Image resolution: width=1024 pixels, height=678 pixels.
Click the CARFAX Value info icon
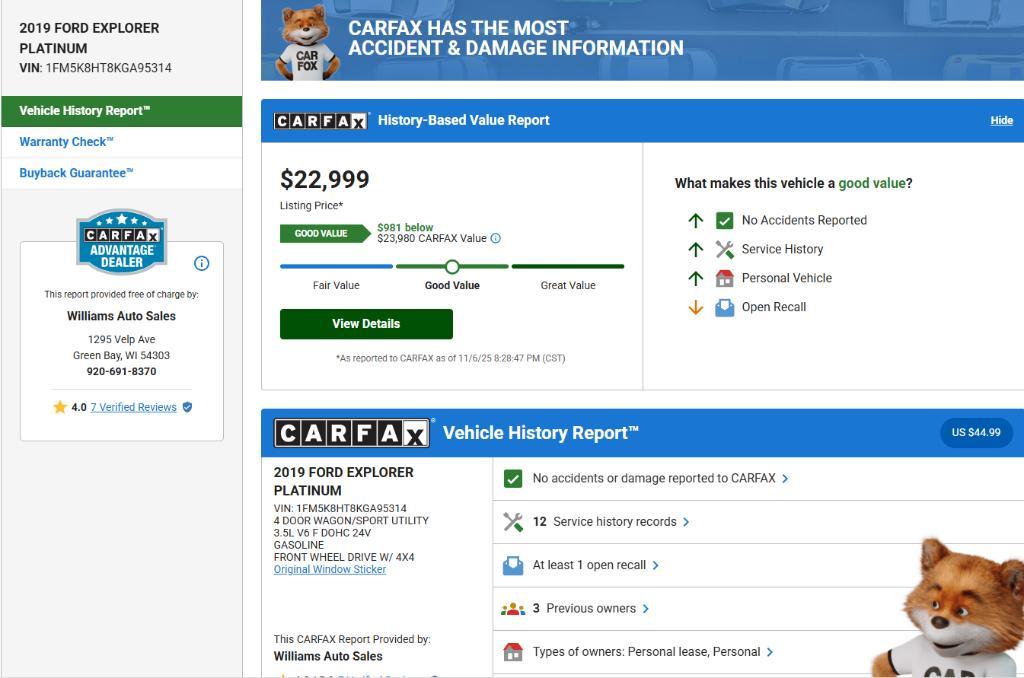(496, 238)
